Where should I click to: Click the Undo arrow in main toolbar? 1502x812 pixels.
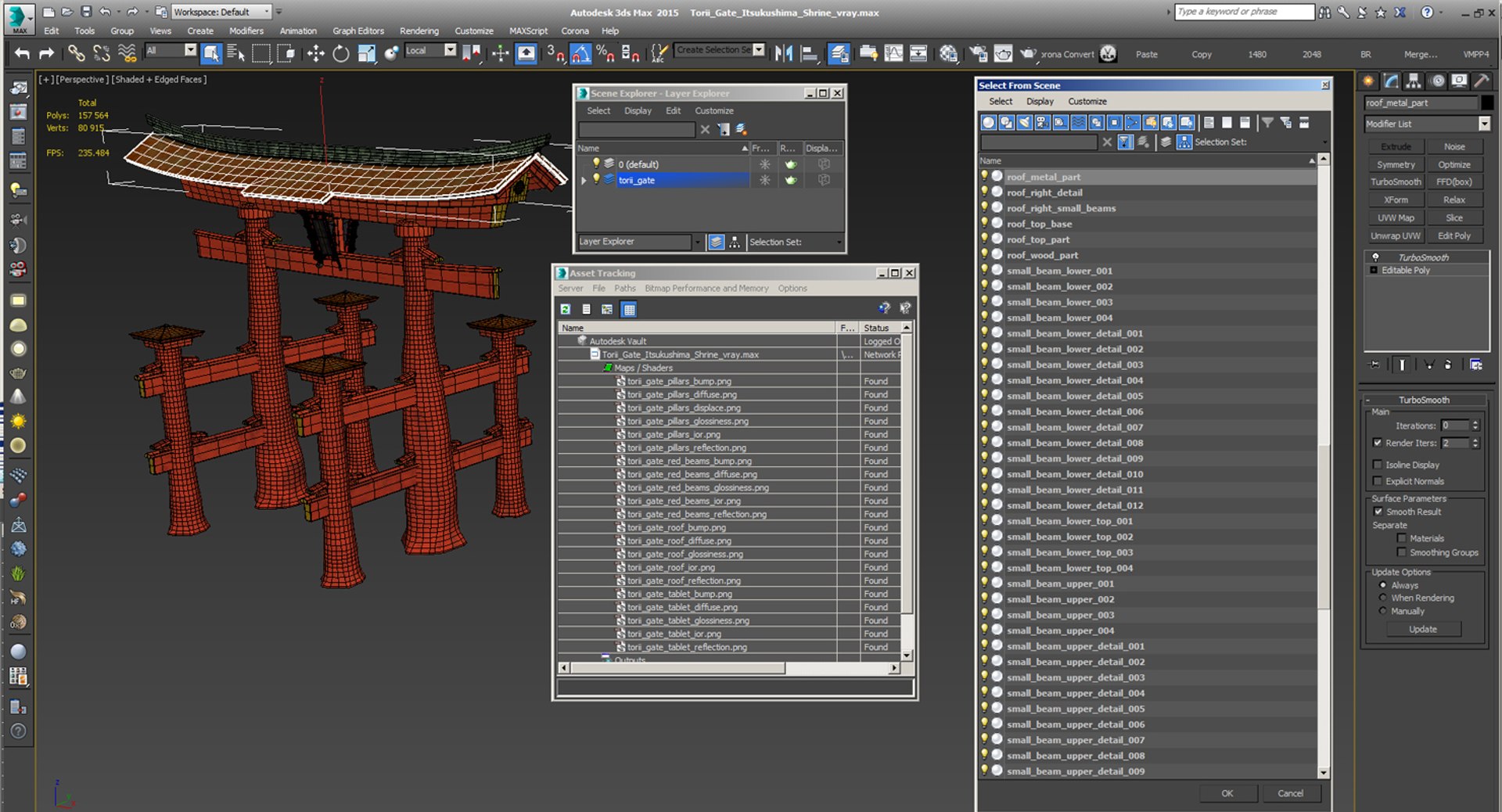coord(22,53)
